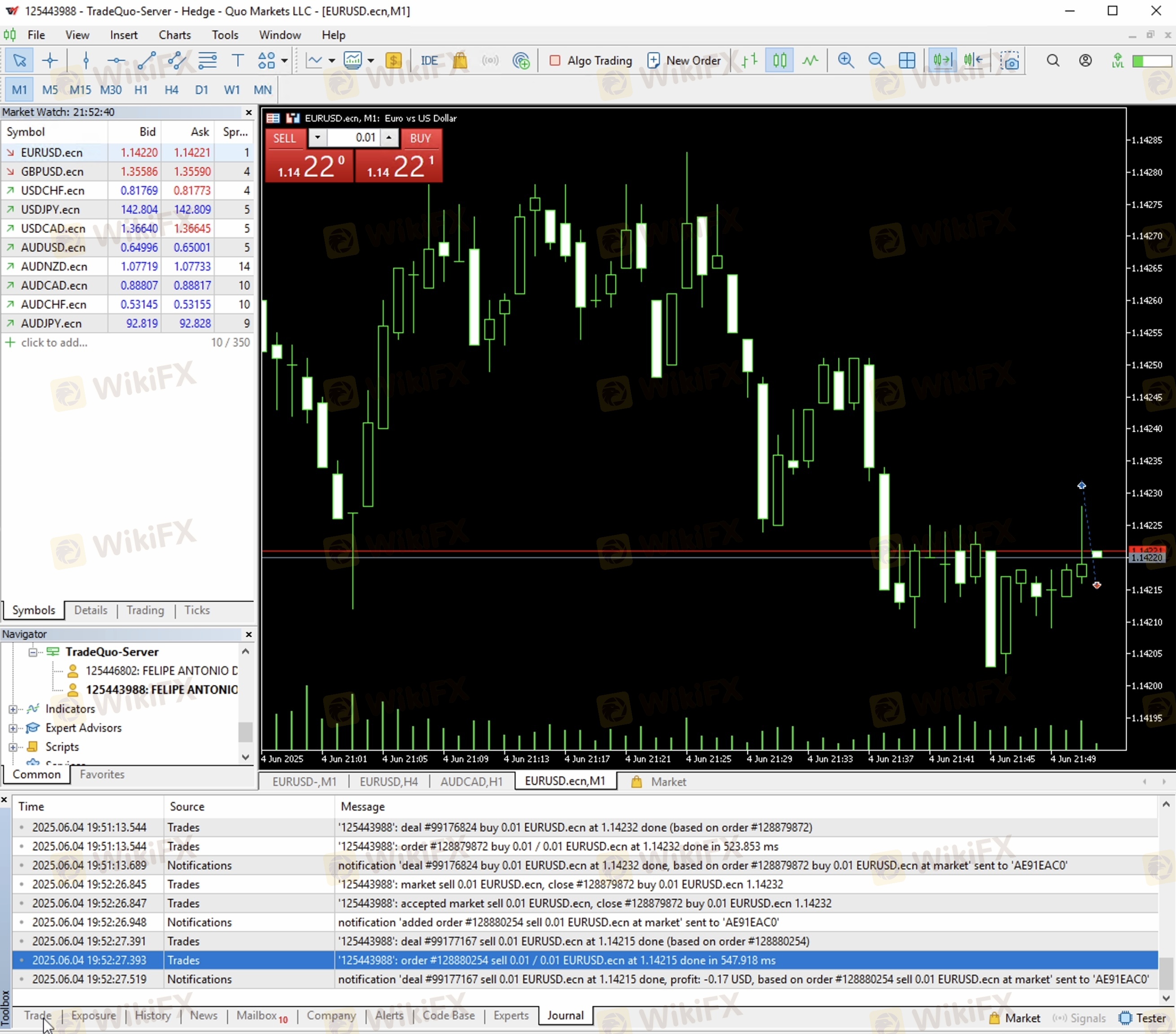Screen dimensions: 1176x1034
Task: Switch chart to candlestick display
Action: [x=780, y=61]
